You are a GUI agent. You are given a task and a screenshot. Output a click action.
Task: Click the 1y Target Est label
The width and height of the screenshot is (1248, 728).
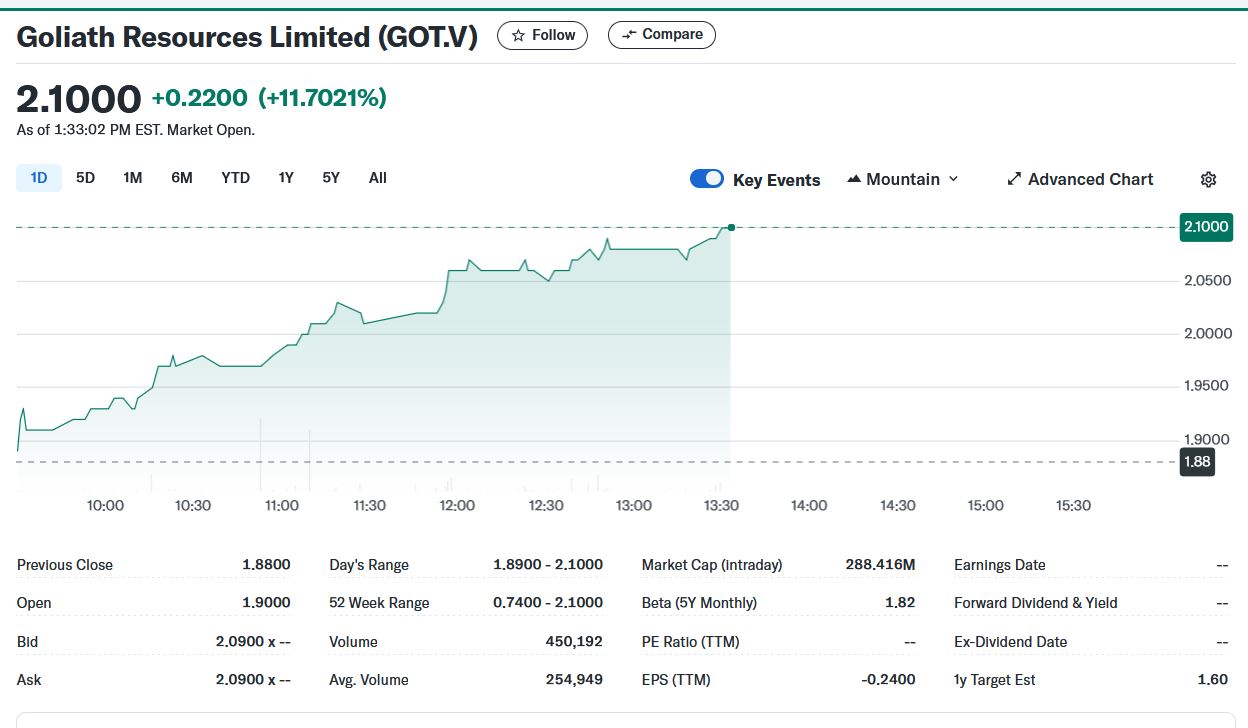[995, 680]
